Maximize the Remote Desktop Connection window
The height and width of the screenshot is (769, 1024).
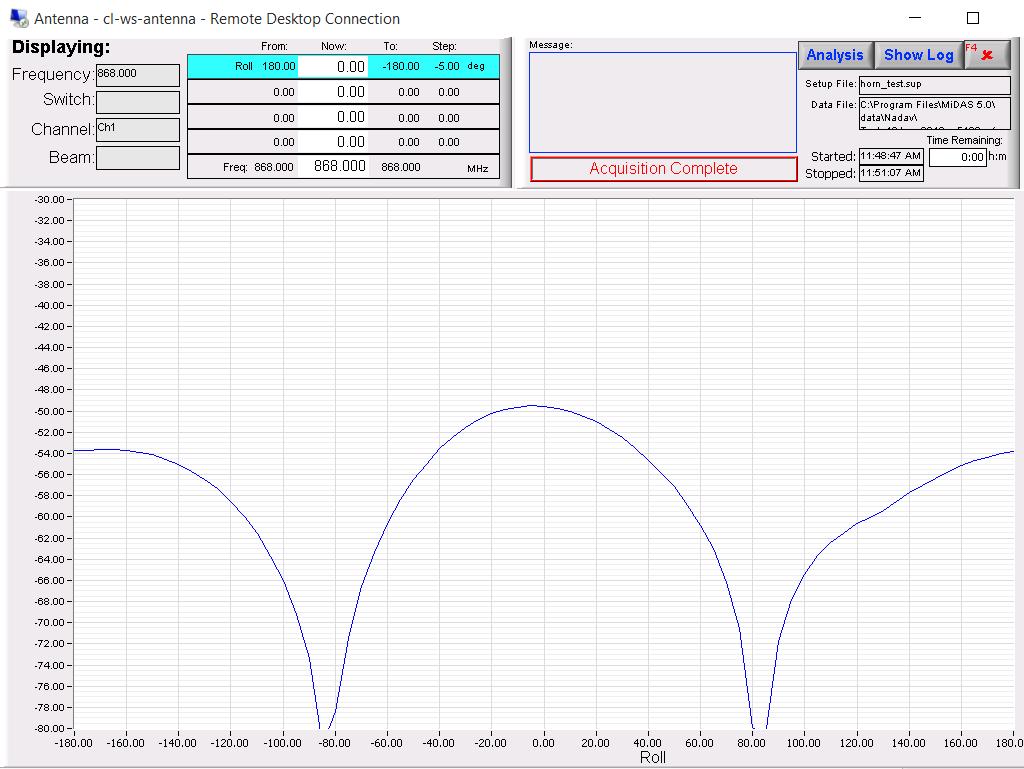click(x=972, y=18)
